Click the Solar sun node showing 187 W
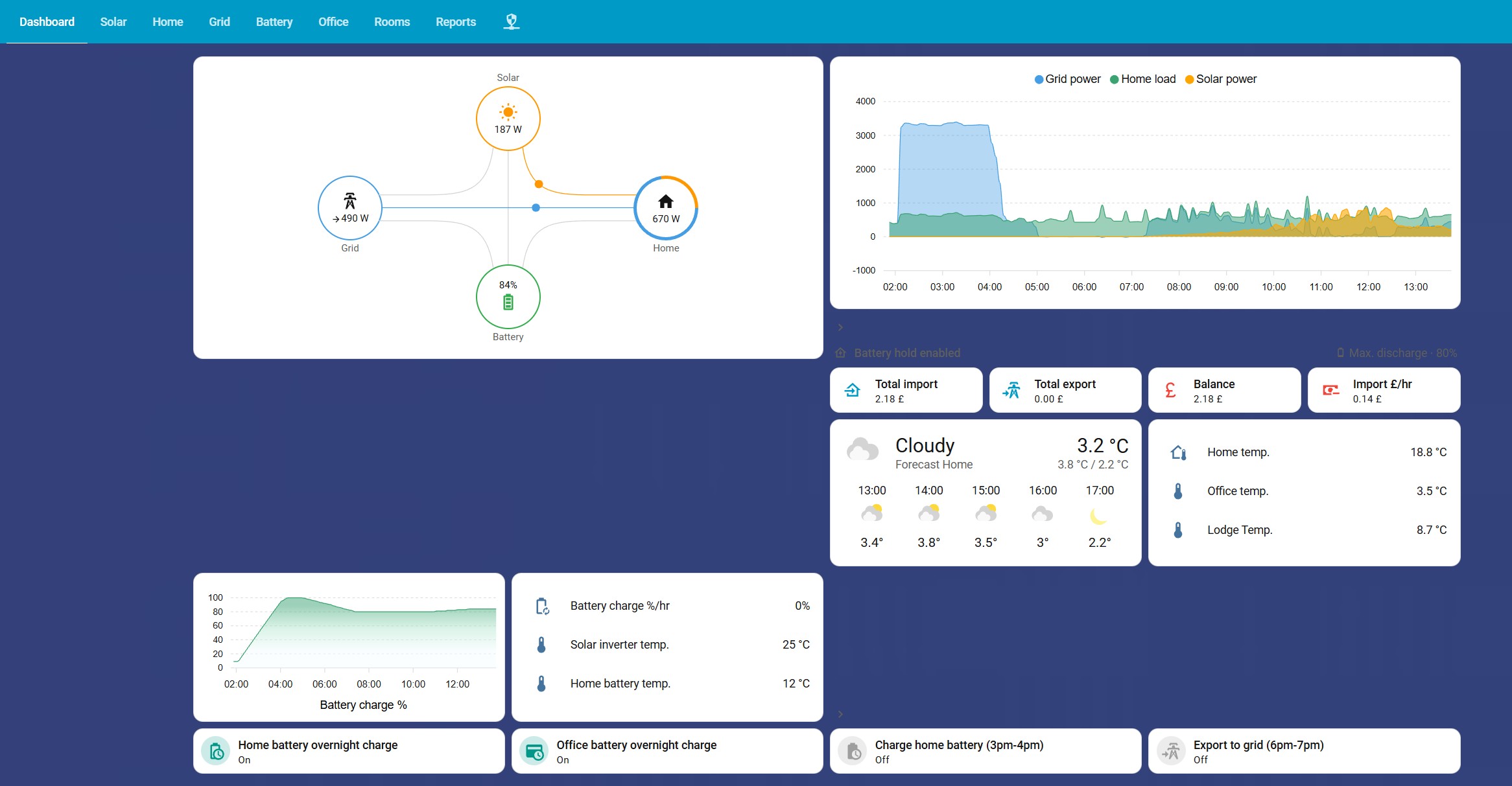The height and width of the screenshot is (786, 1512). point(508,119)
